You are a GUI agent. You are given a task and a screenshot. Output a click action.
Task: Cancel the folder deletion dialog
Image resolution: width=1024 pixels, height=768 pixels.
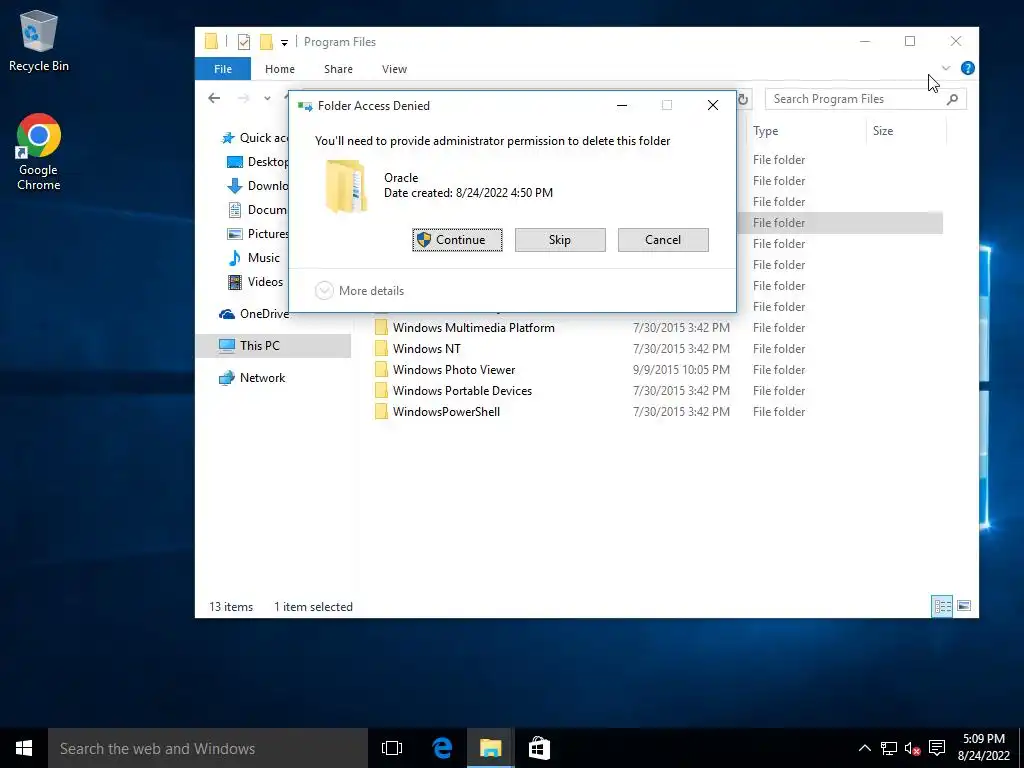point(663,240)
